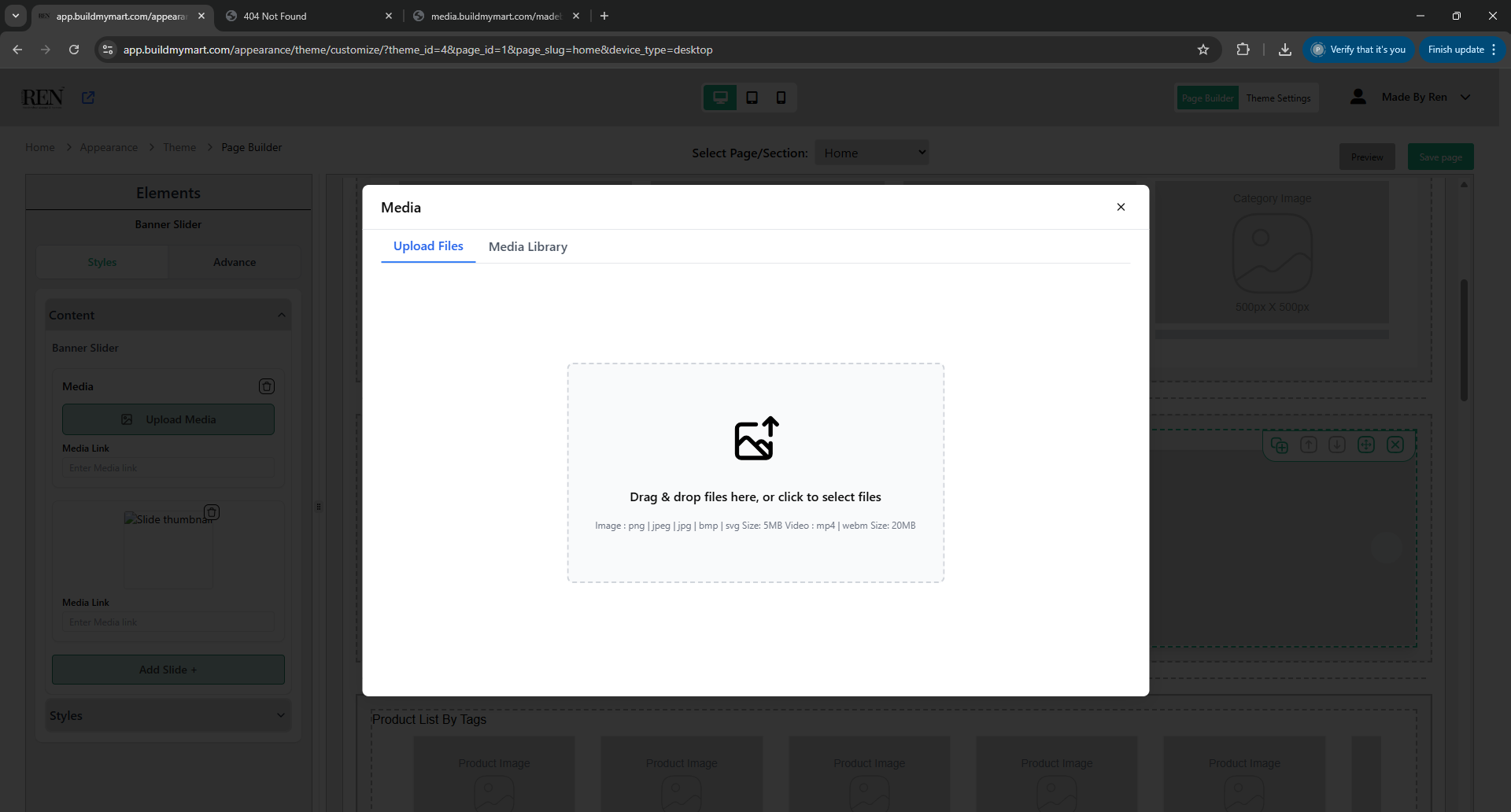Go to Theme breadcrumb link

coord(179,147)
